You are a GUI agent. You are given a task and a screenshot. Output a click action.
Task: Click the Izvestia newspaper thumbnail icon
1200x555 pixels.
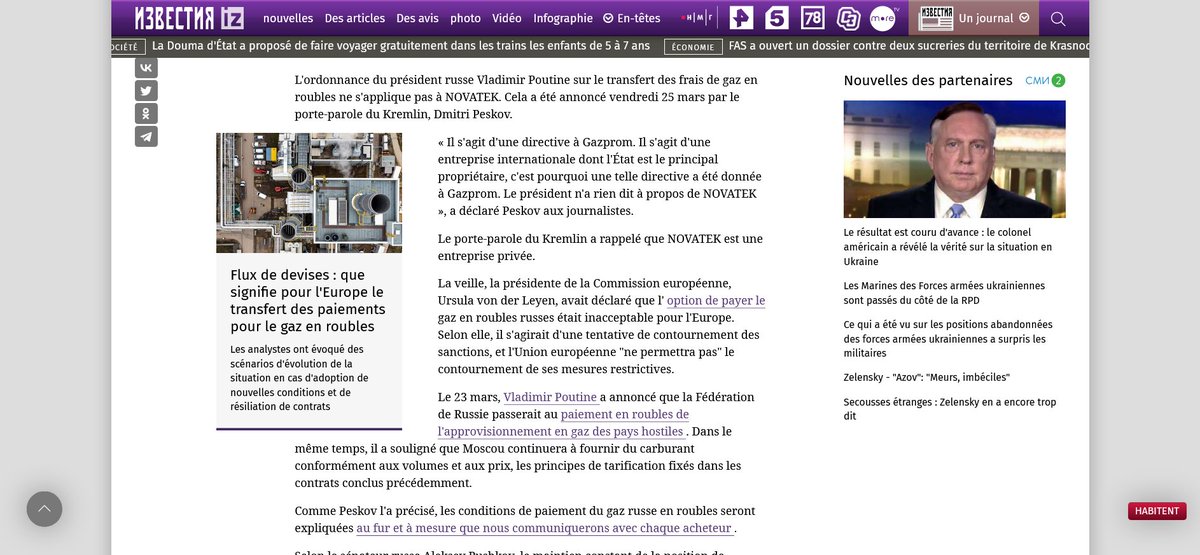[937, 18]
